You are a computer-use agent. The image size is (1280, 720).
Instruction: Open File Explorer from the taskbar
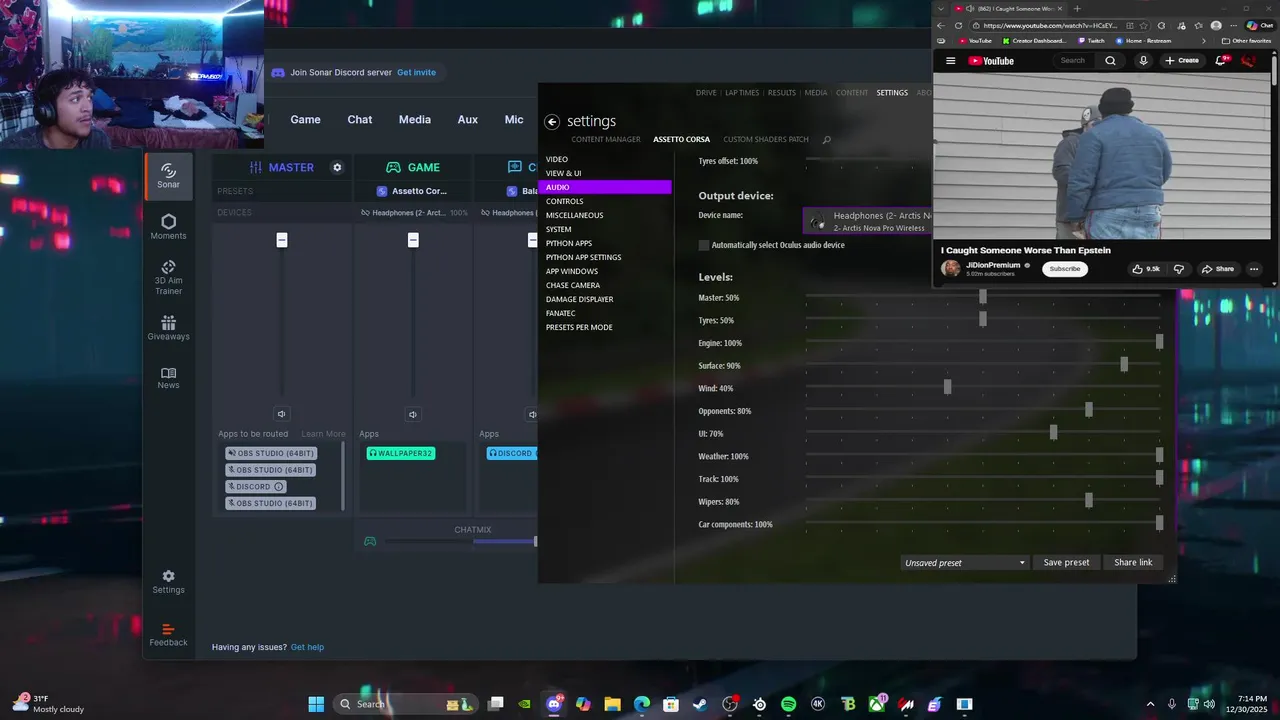click(612, 704)
